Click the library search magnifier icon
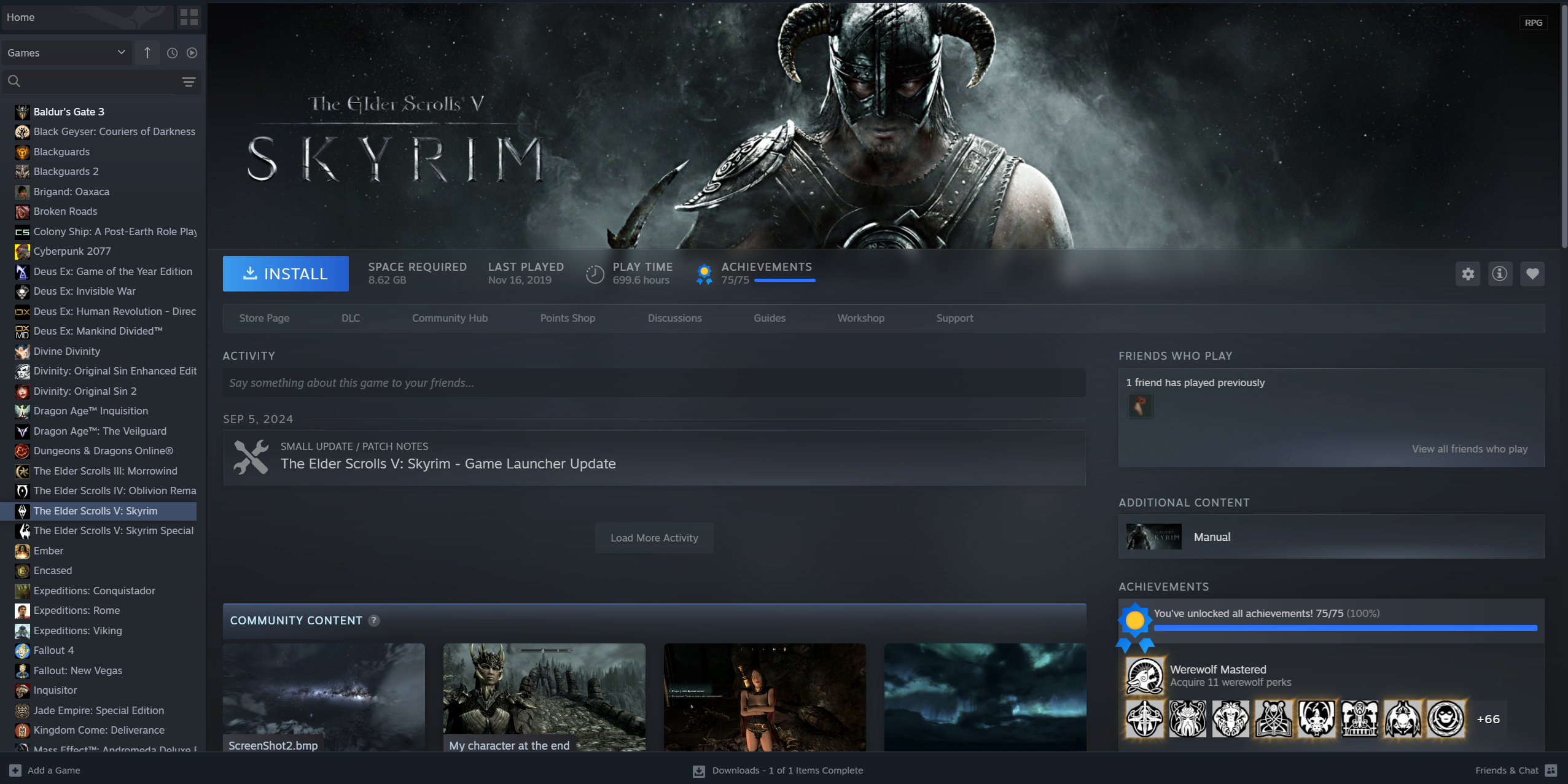 (14, 81)
